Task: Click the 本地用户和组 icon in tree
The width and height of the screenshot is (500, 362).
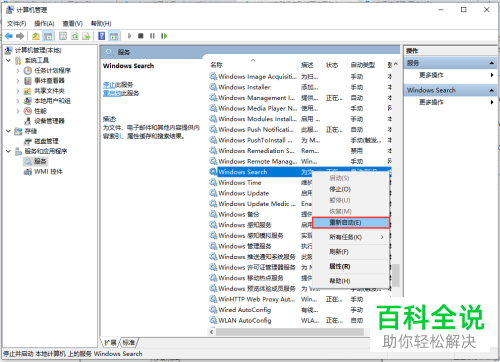Action: tap(28, 101)
